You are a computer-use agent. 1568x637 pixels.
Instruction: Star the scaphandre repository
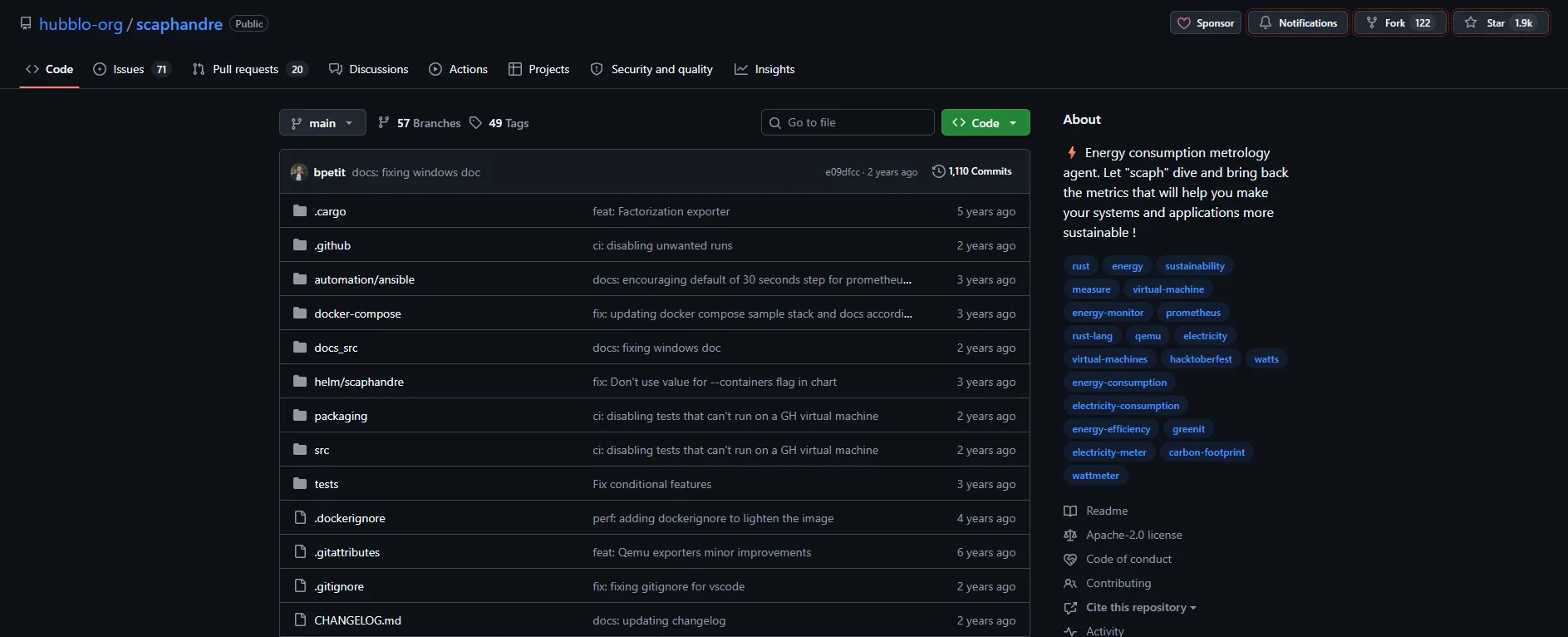tap(1500, 23)
